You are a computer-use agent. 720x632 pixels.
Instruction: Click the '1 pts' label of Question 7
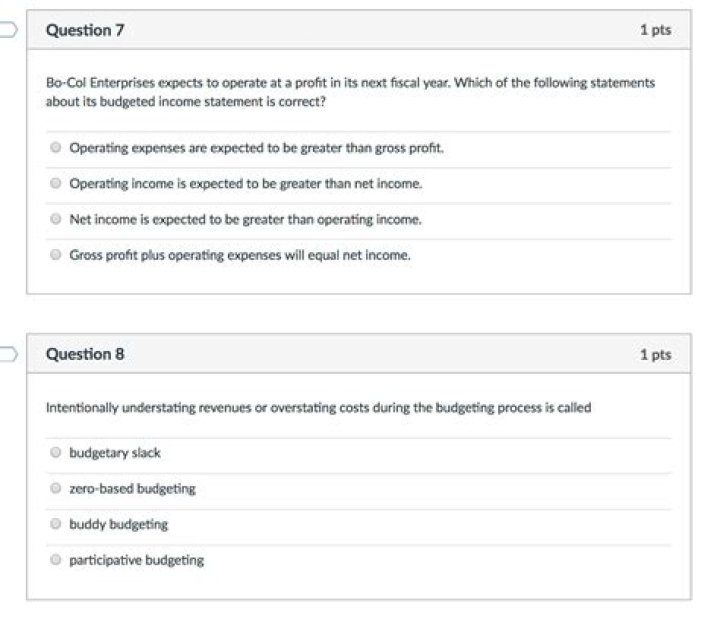pos(655,30)
